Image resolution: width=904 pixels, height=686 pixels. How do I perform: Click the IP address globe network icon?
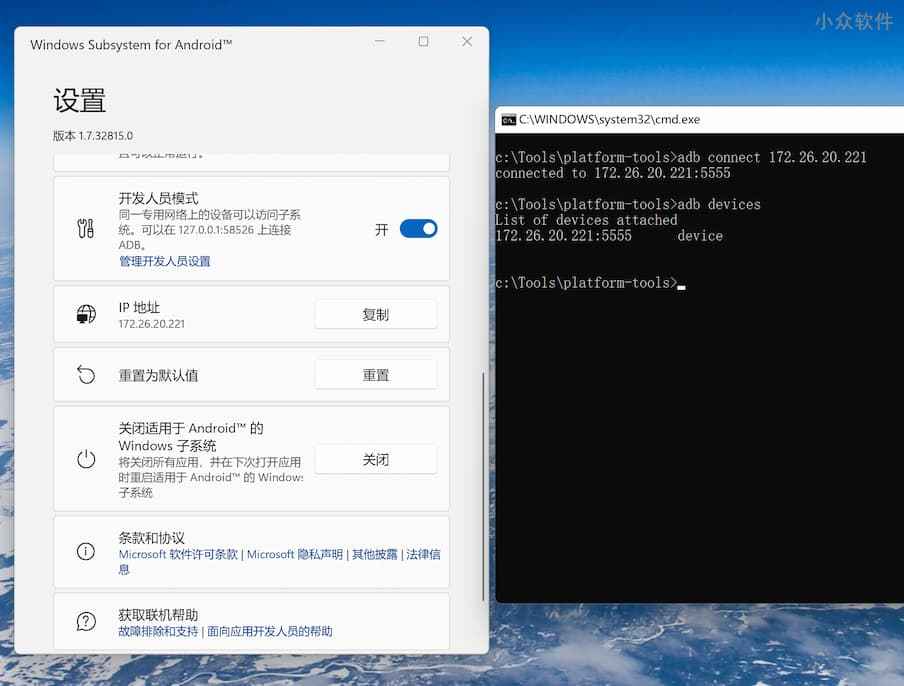[x=86, y=315]
